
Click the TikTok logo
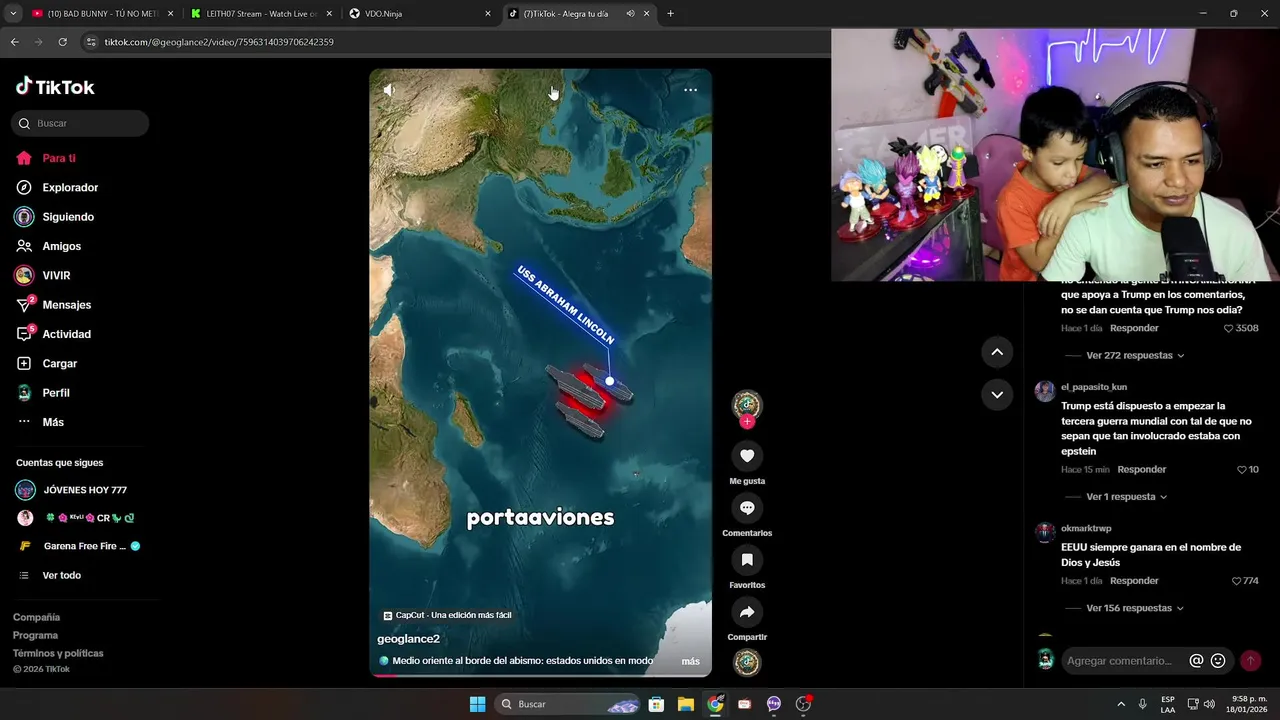(x=55, y=87)
